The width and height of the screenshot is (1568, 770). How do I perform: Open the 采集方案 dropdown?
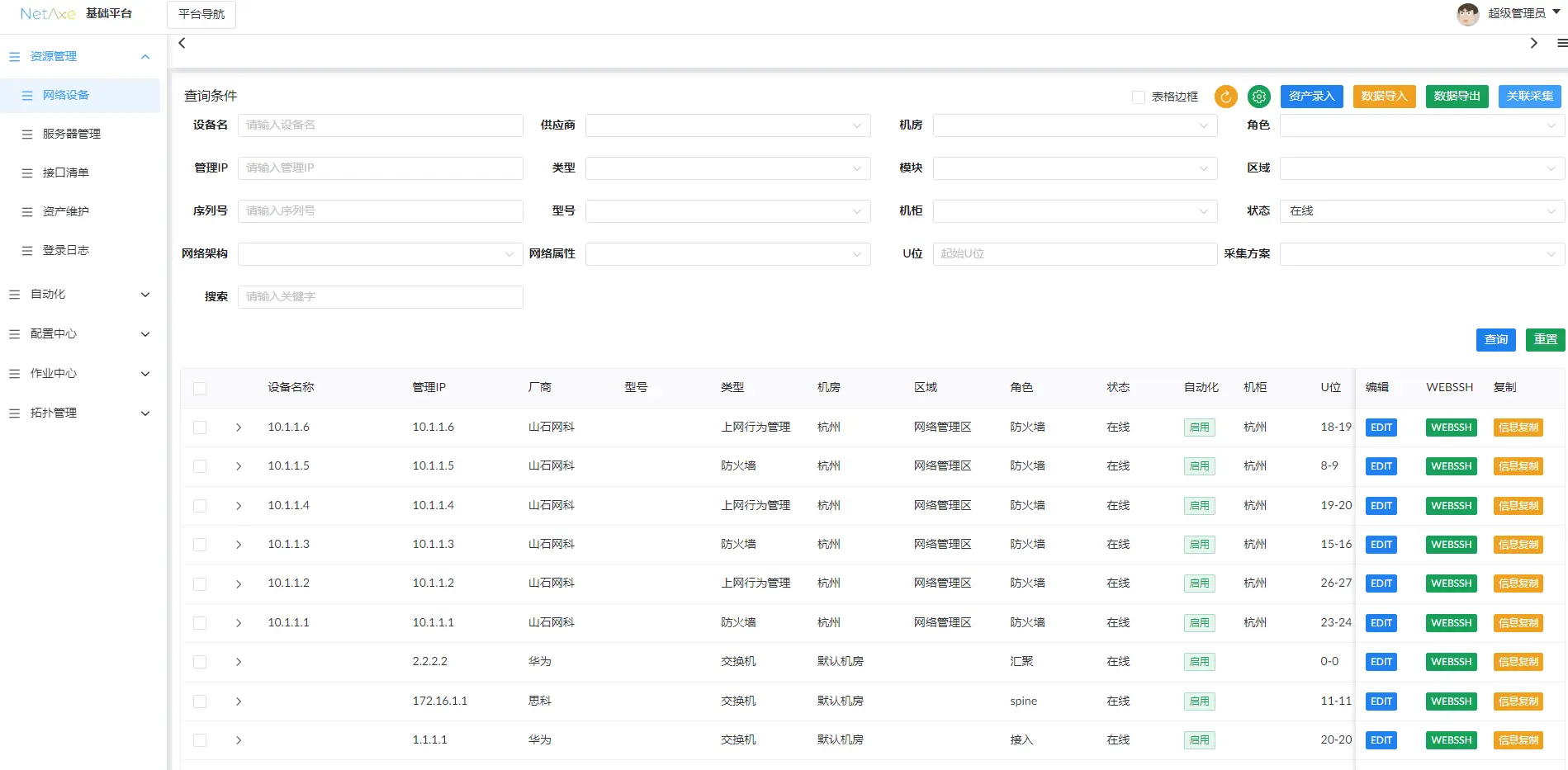coord(1422,254)
